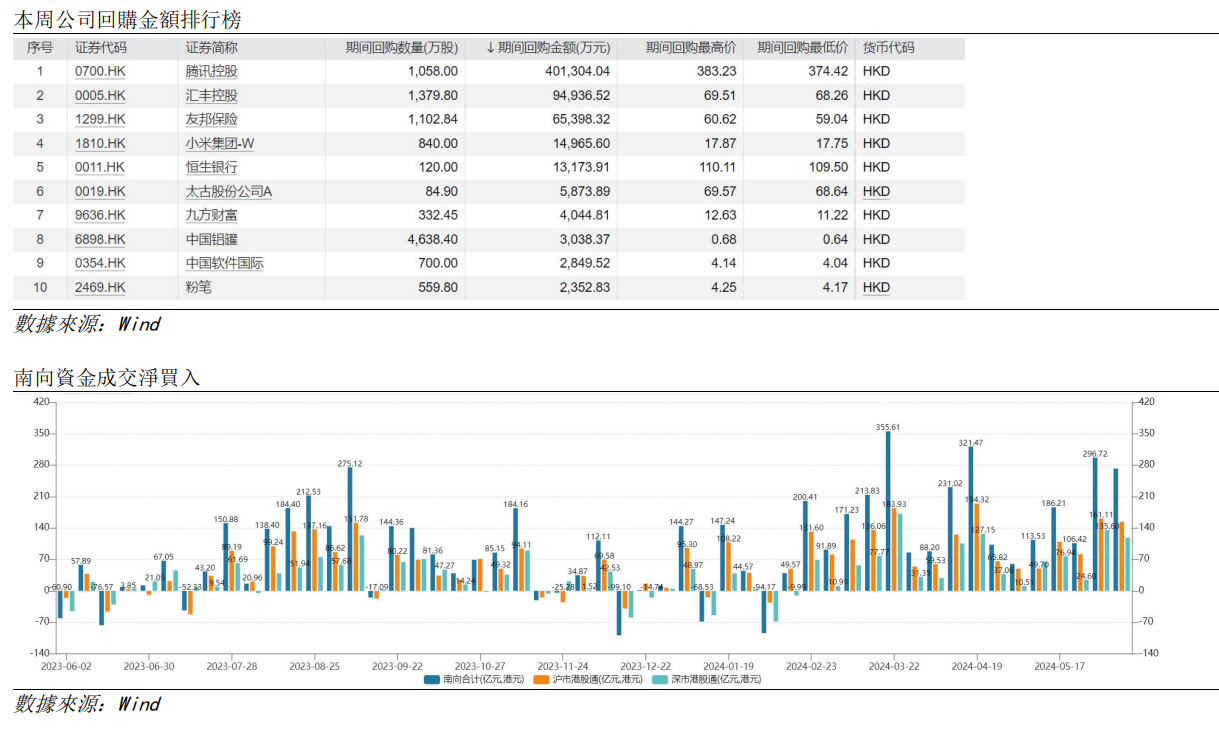Click the 6898.HK stock code link

tap(100, 239)
